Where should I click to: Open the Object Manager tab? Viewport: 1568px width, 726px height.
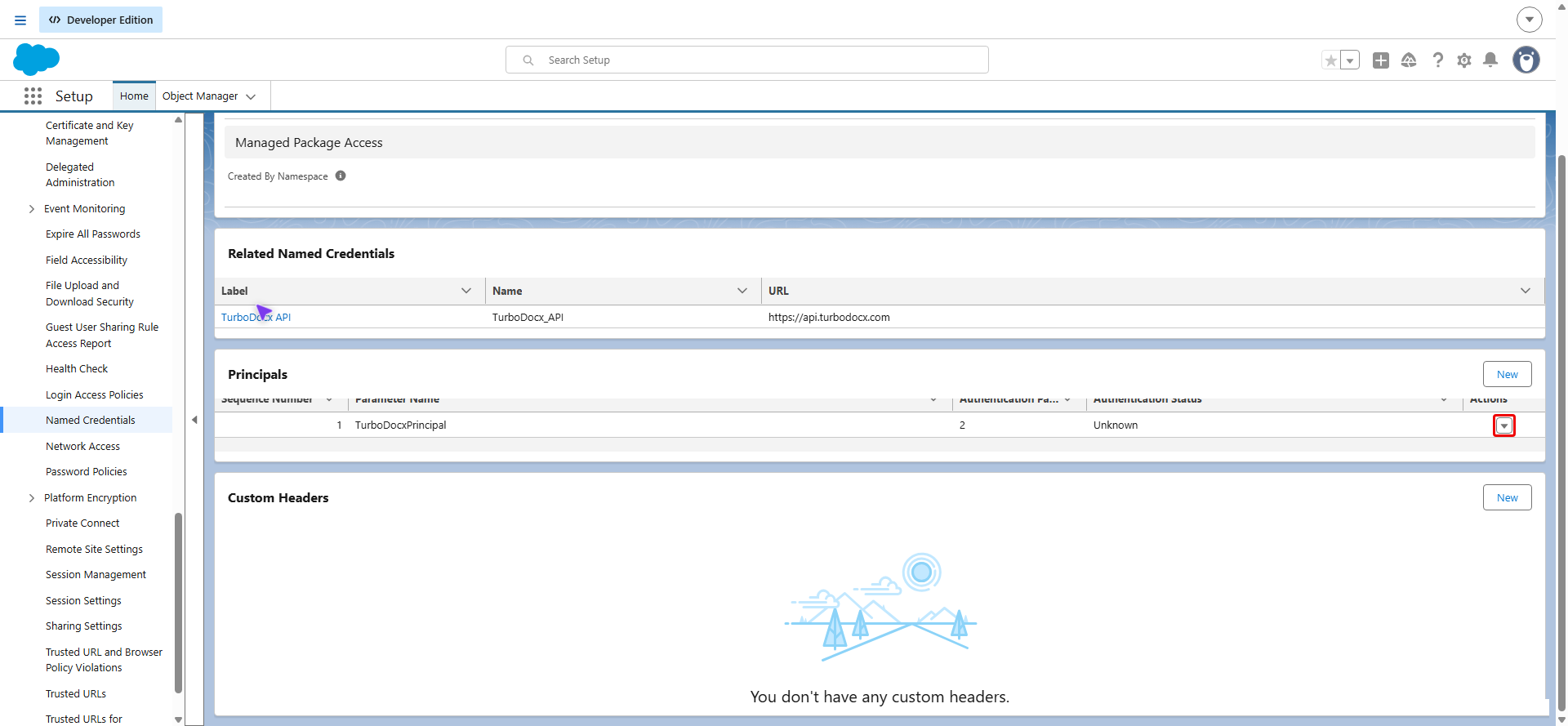pos(200,96)
